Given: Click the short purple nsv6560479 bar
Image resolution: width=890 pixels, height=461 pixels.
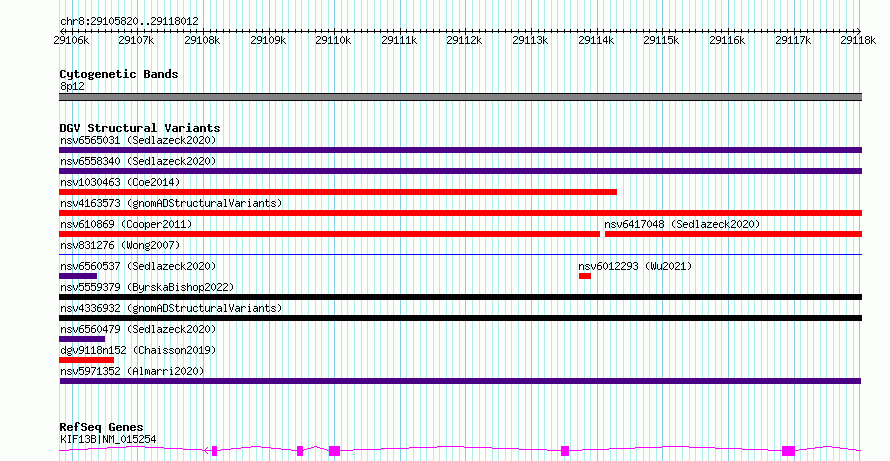Looking at the screenshot, I should [x=82, y=339].
